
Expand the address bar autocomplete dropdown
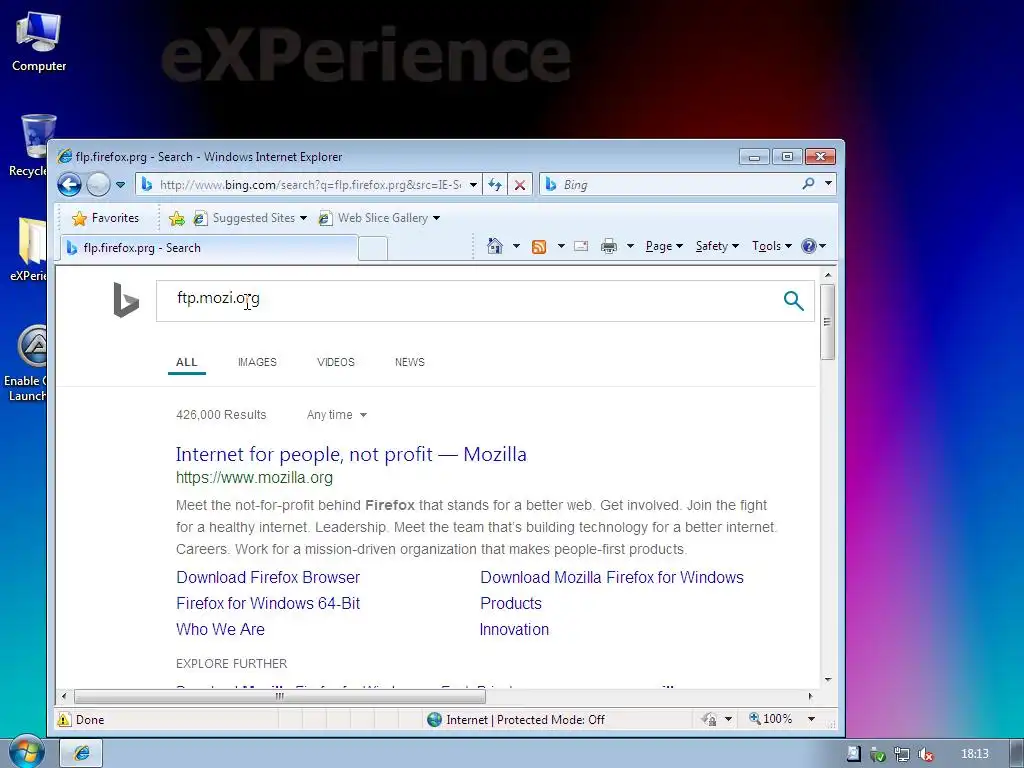point(473,185)
